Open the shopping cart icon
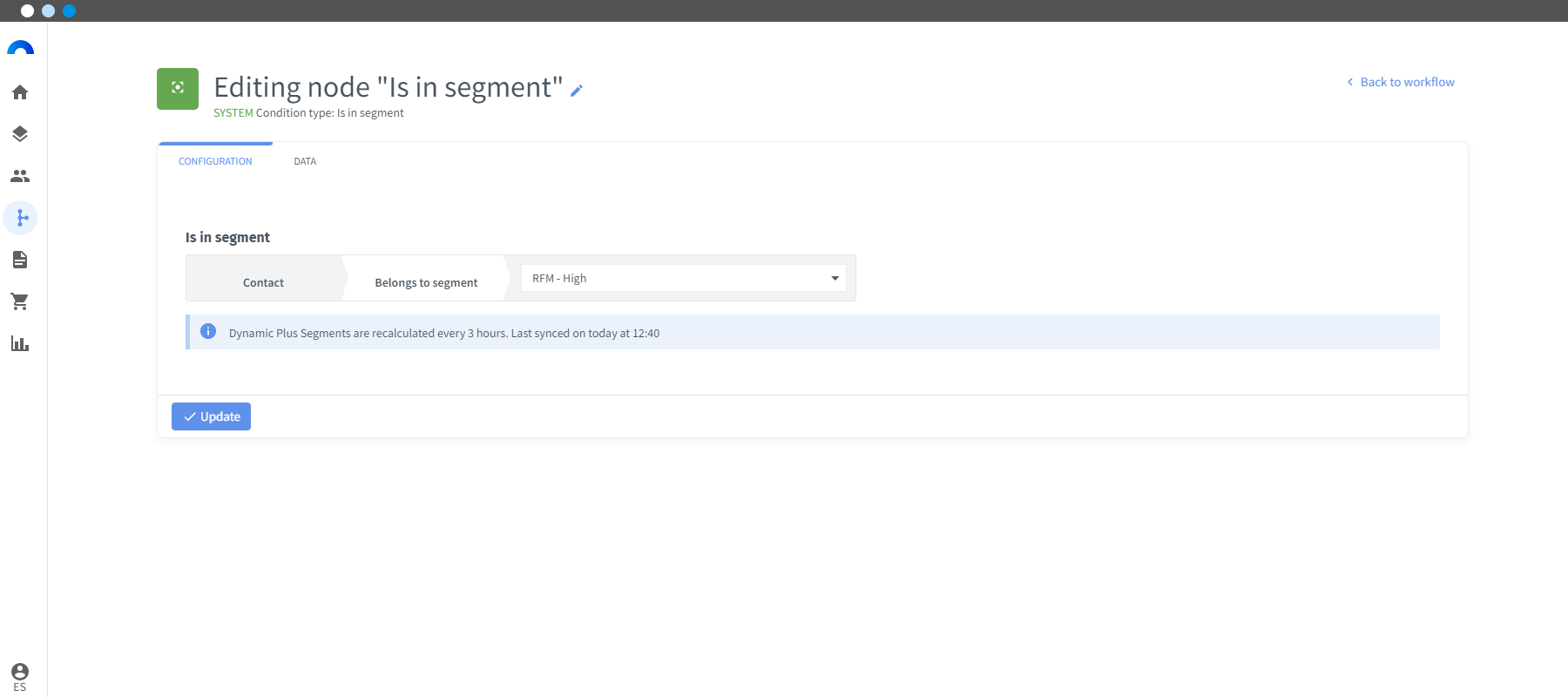 [20, 301]
